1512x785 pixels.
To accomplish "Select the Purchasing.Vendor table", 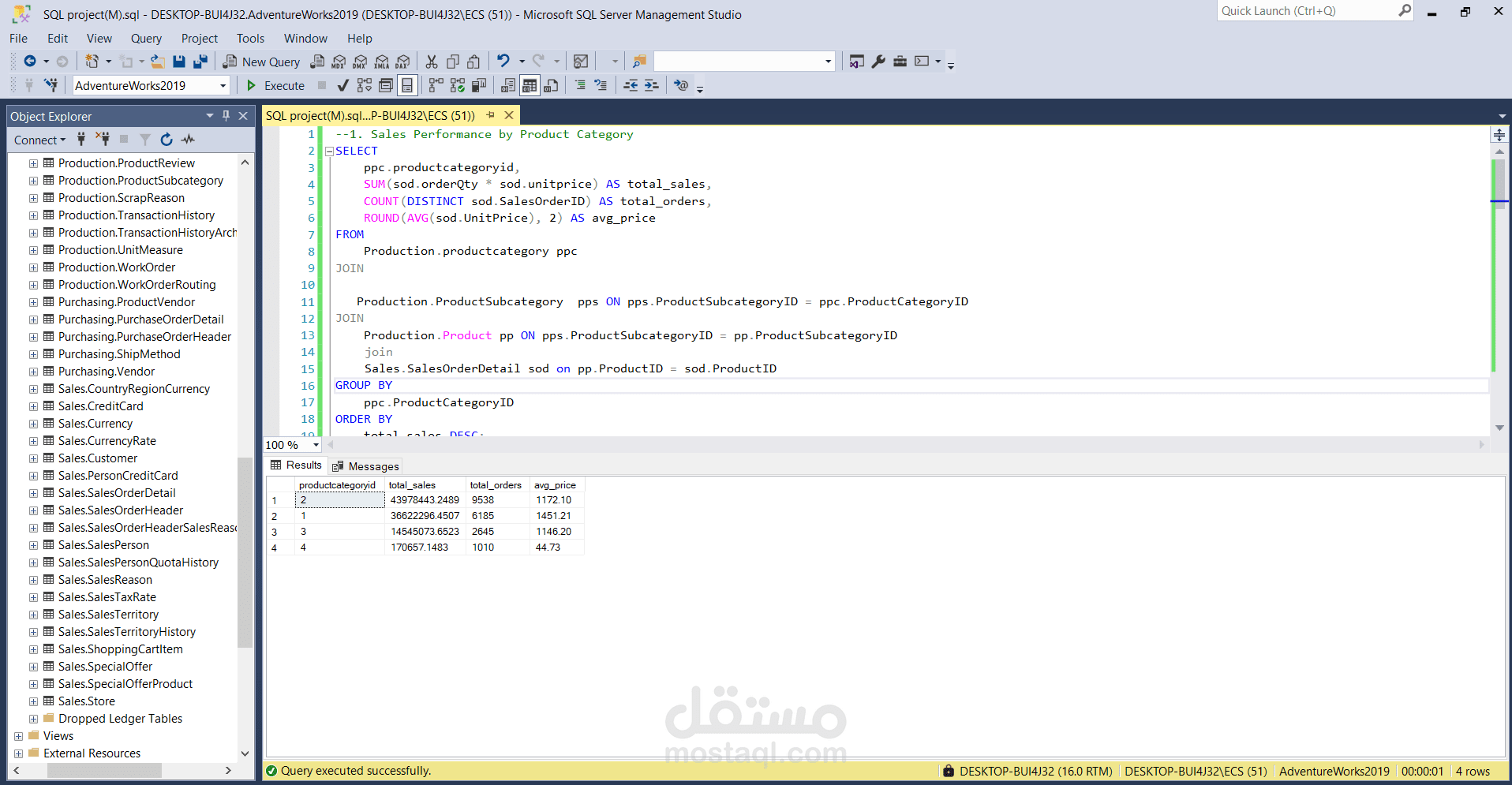I will [x=107, y=372].
